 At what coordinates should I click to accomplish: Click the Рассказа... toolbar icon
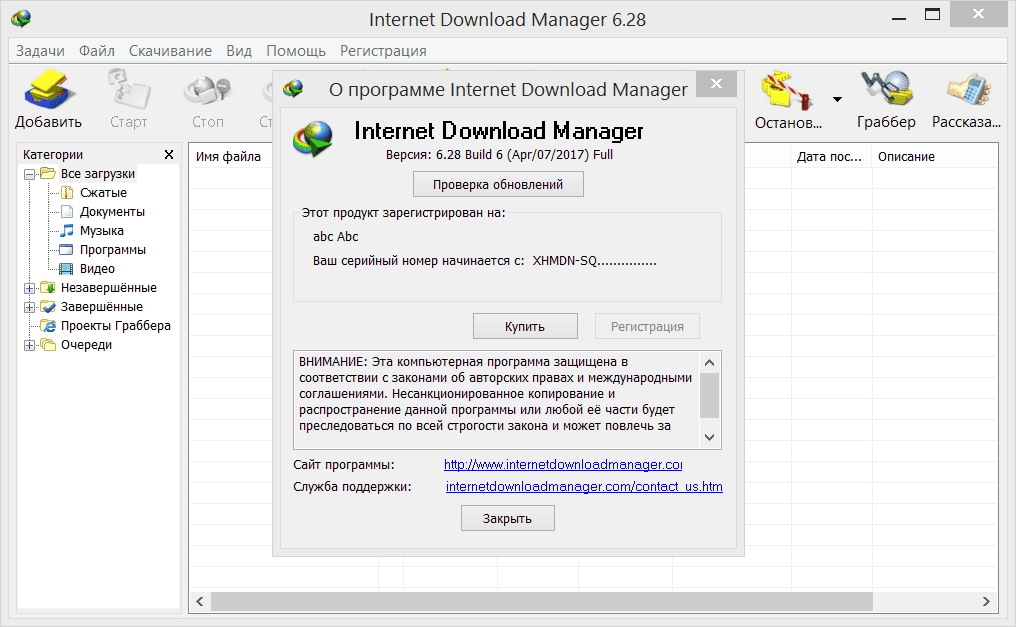click(x=967, y=89)
